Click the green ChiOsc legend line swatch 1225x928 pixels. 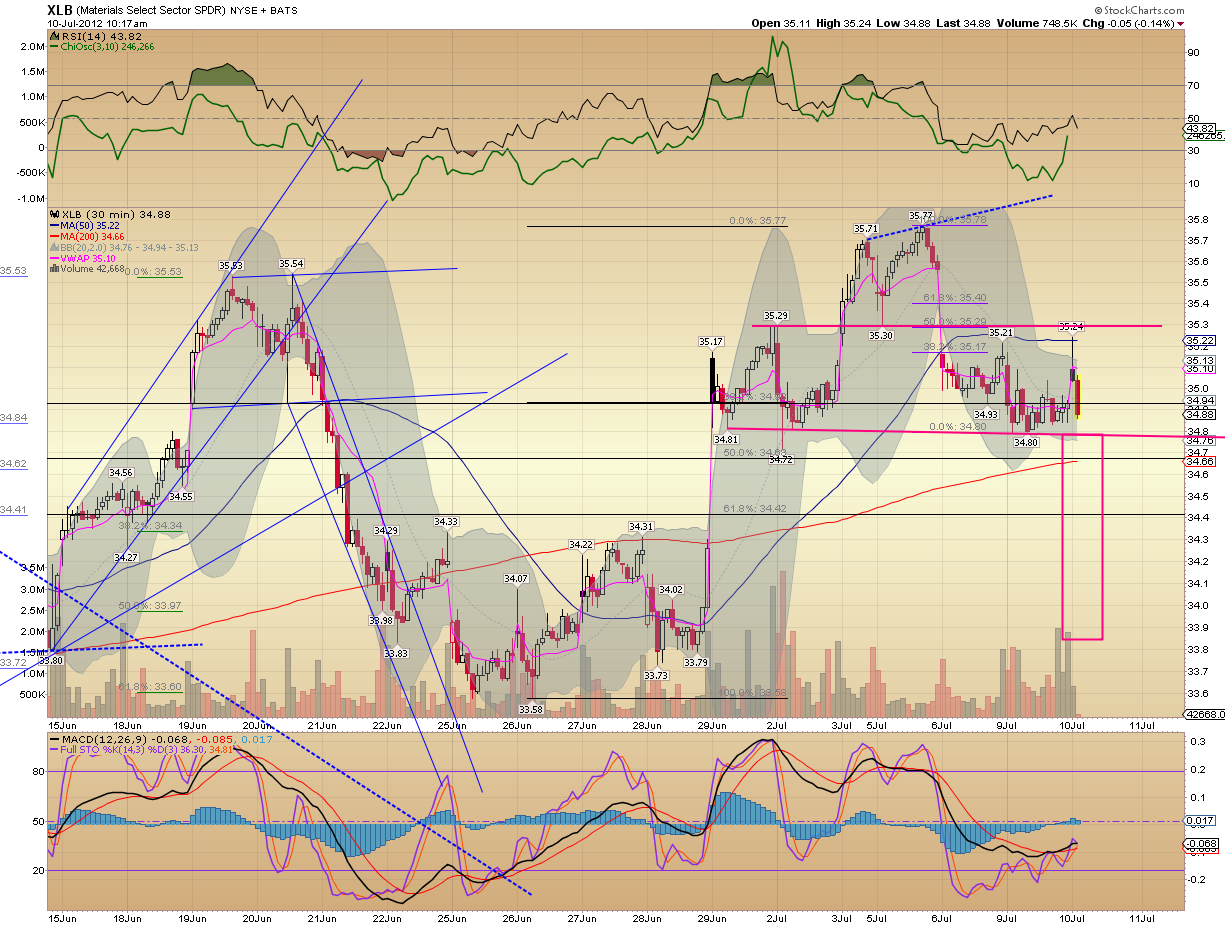[x=54, y=44]
